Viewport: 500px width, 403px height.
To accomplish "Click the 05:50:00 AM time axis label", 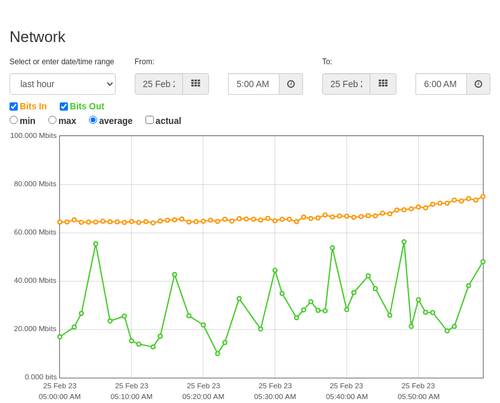I will point(418,397).
